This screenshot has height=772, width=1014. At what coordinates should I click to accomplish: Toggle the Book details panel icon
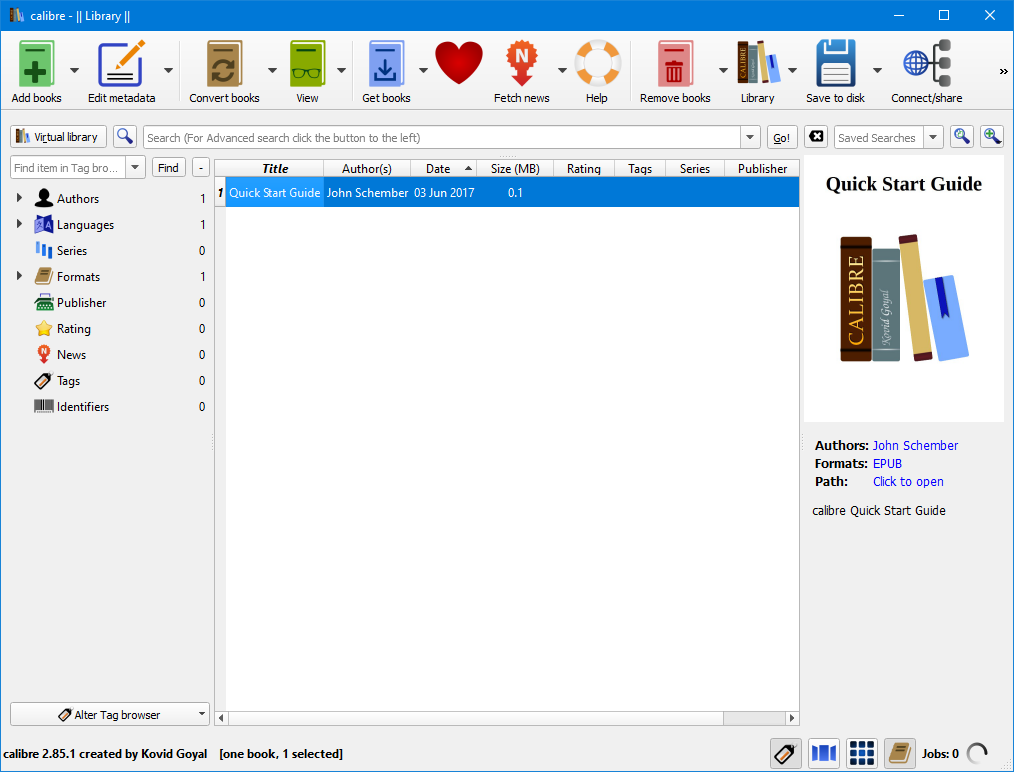click(900, 753)
